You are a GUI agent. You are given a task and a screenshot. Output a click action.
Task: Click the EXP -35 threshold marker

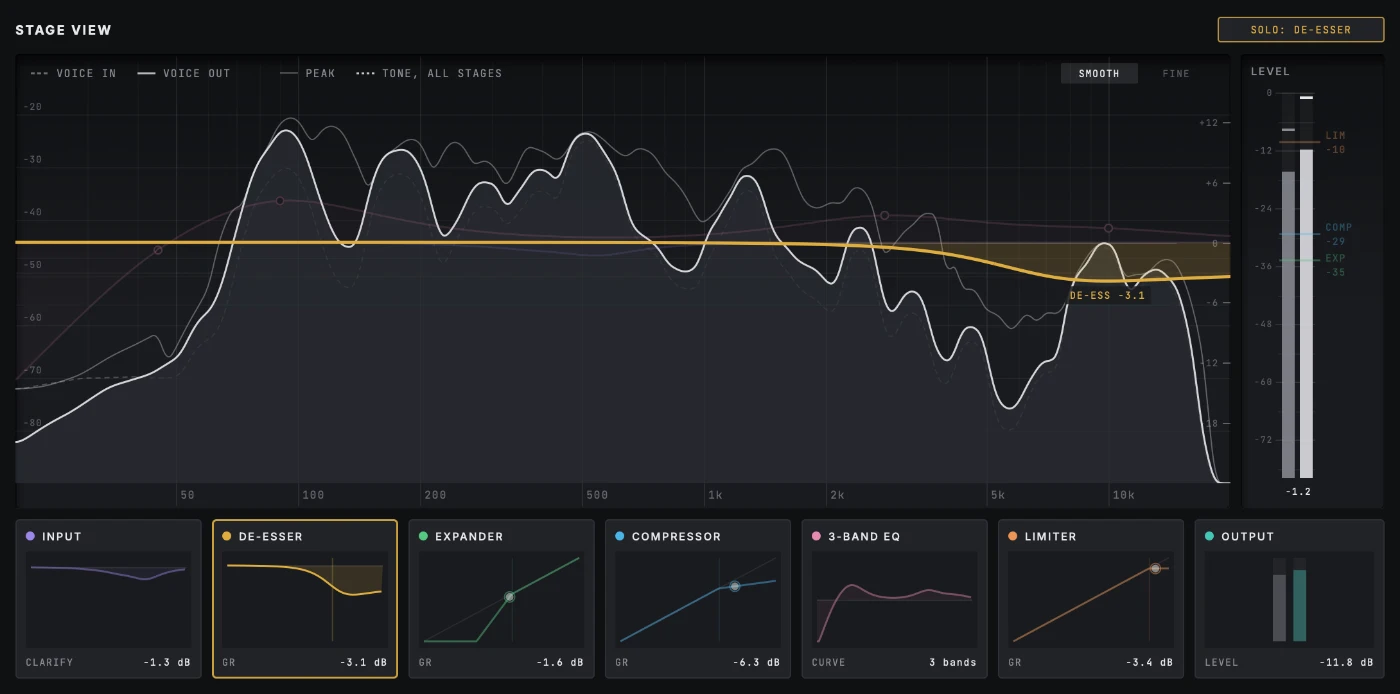tap(1336, 265)
